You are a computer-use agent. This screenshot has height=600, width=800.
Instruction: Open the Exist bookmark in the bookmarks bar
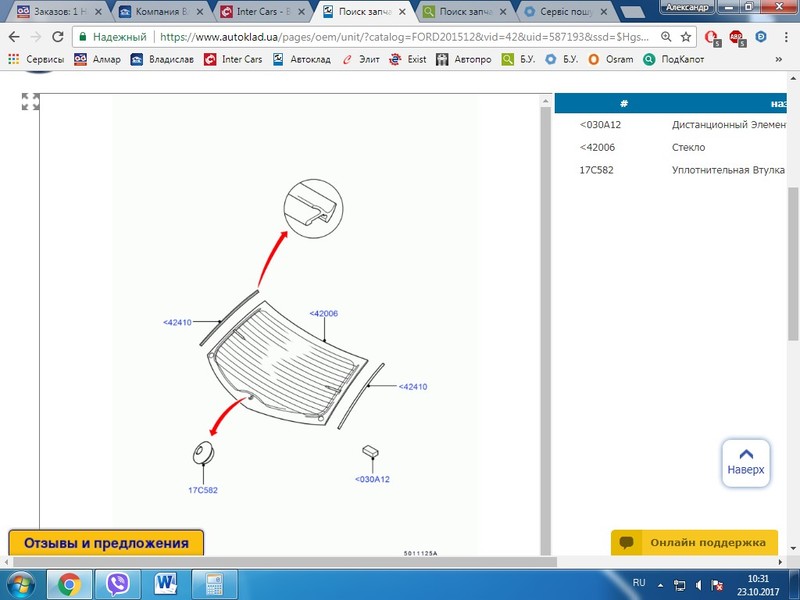[408, 59]
